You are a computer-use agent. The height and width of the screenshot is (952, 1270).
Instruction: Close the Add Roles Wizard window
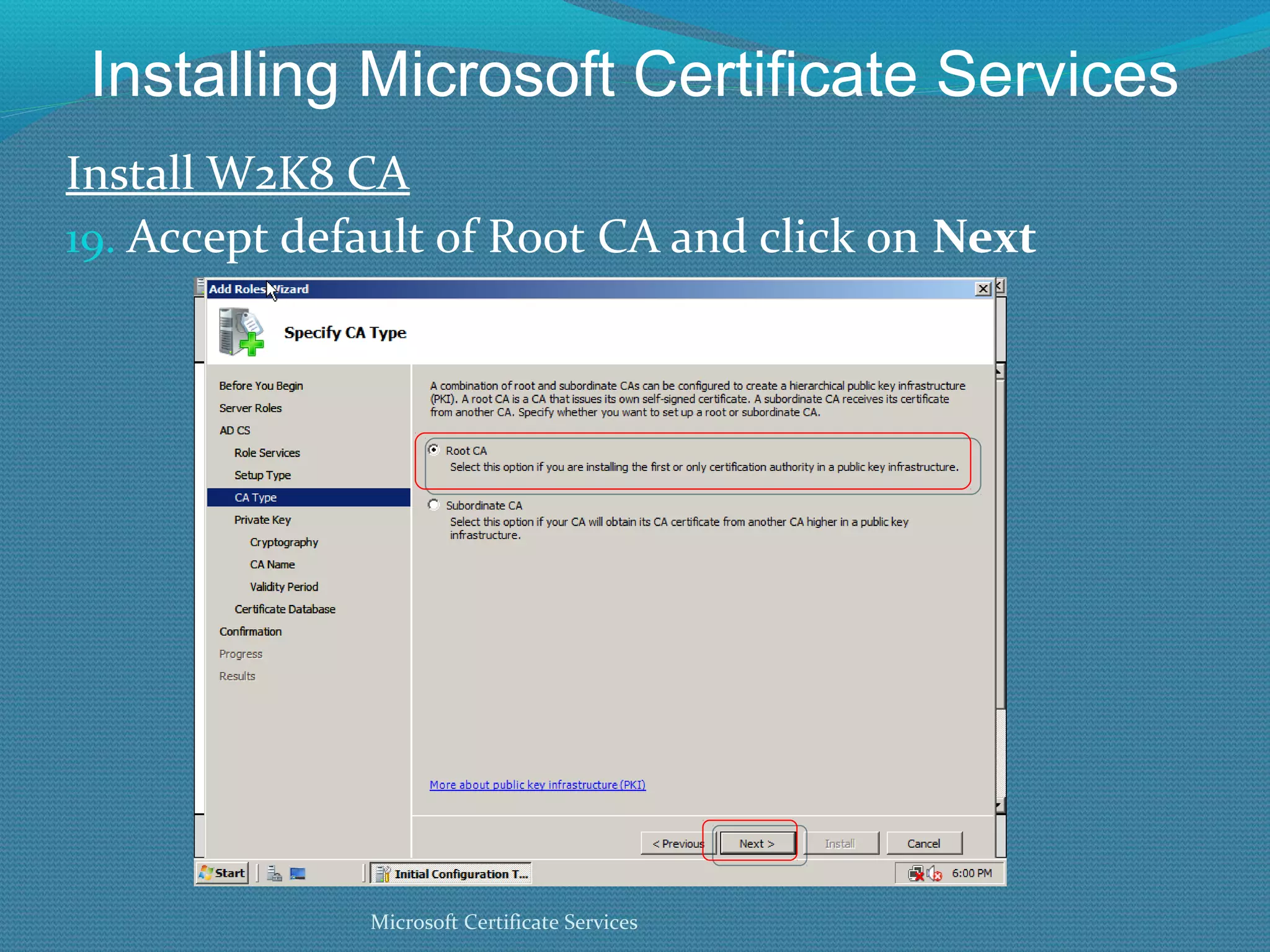pos(983,289)
